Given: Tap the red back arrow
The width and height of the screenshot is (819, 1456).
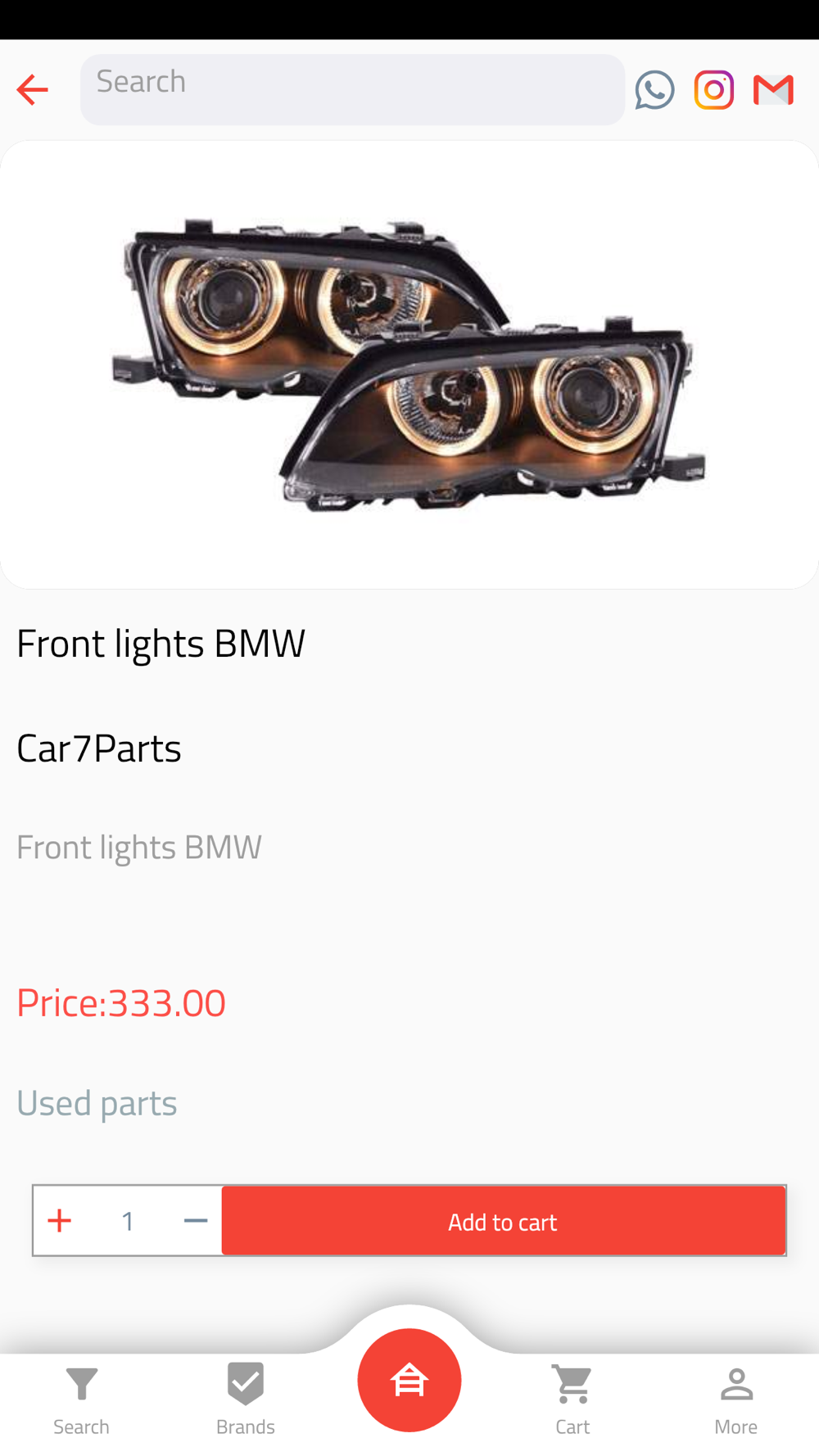Looking at the screenshot, I should click(33, 89).
